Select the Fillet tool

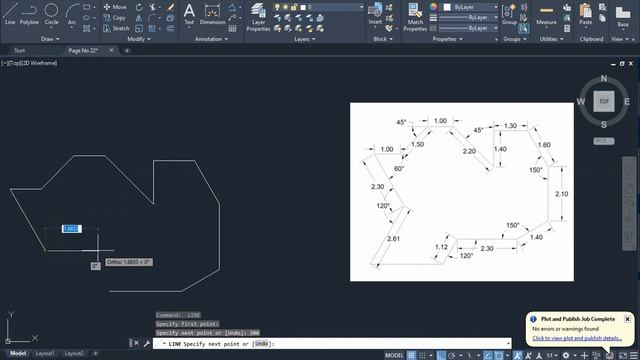coord(152,18)
